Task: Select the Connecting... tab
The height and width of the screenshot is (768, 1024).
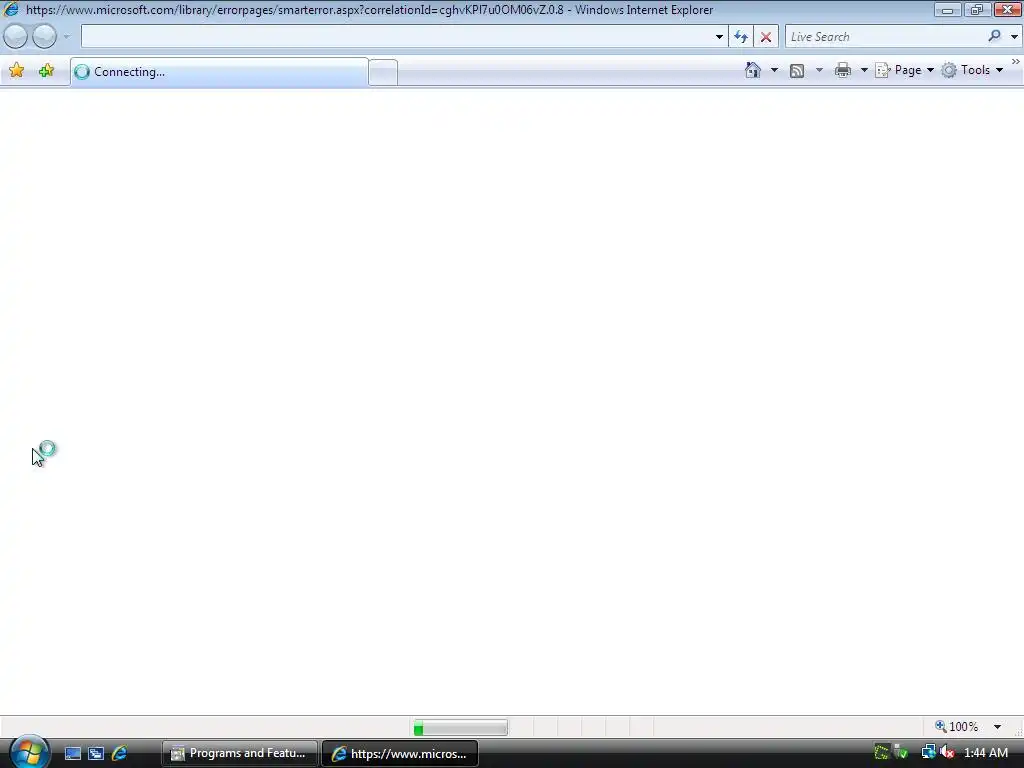Action: click(x=219, y=72)
